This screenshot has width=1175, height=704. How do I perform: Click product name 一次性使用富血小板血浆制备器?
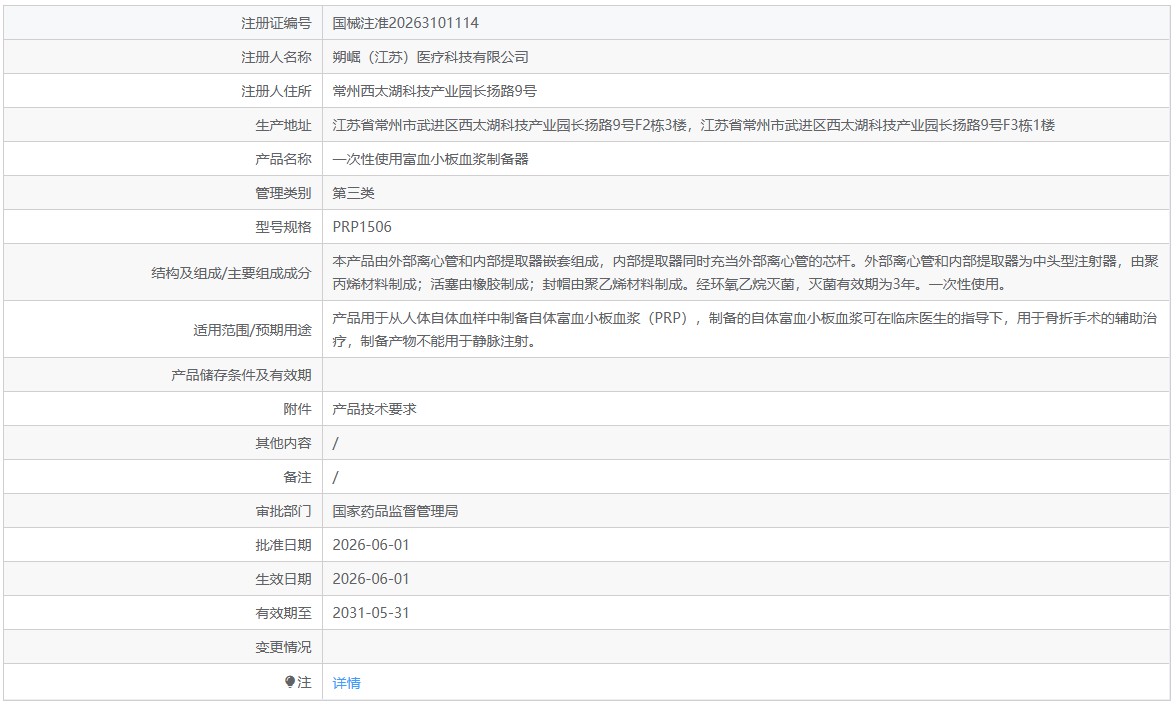(430, 159)
